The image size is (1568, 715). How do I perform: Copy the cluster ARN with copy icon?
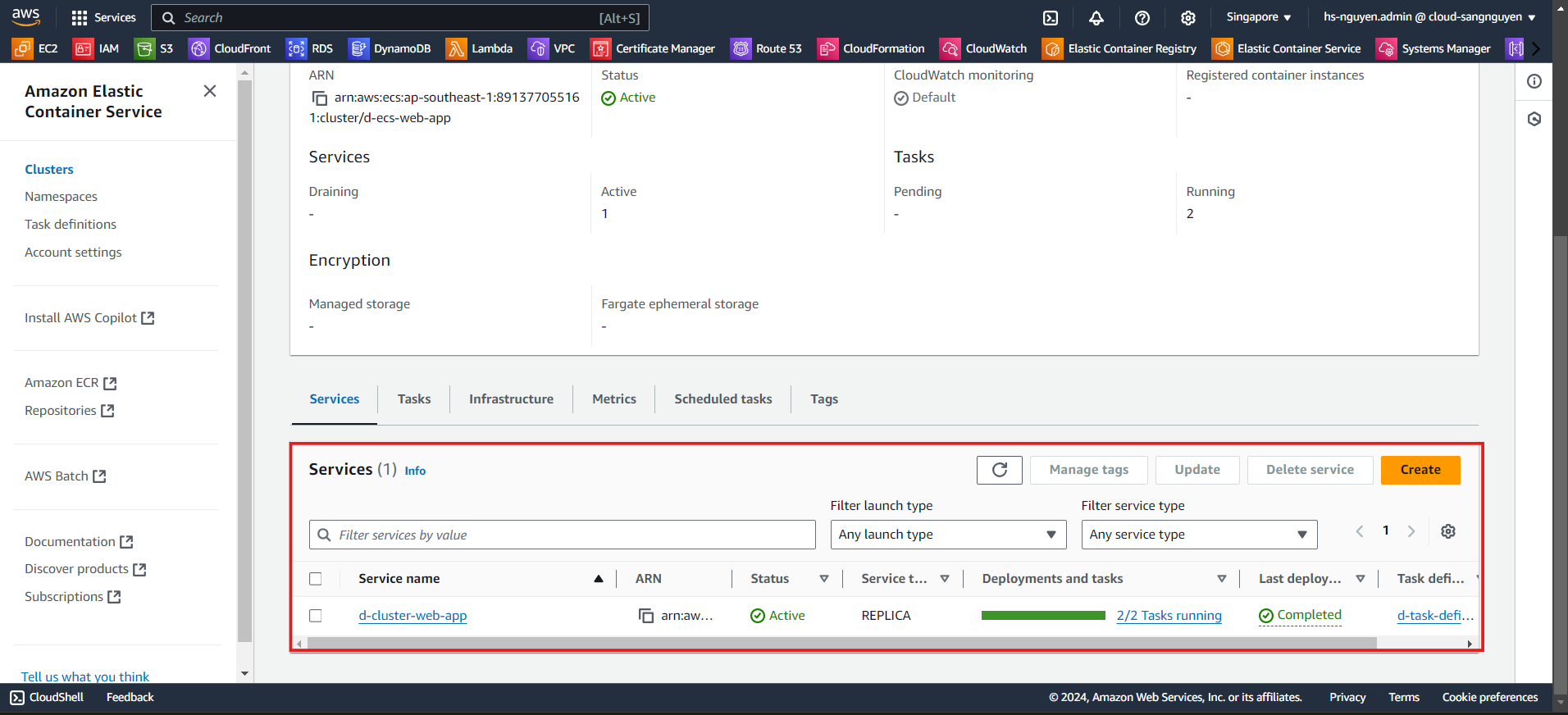[319, 98]
